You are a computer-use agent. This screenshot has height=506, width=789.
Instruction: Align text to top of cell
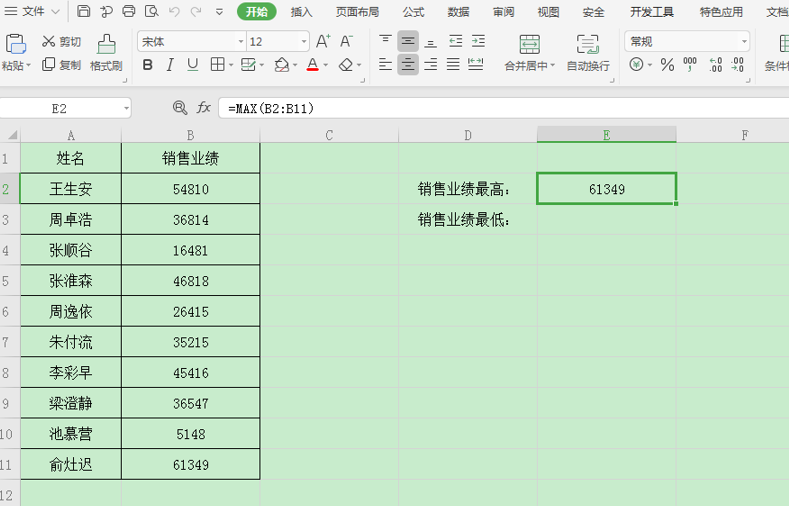(385, 41)
